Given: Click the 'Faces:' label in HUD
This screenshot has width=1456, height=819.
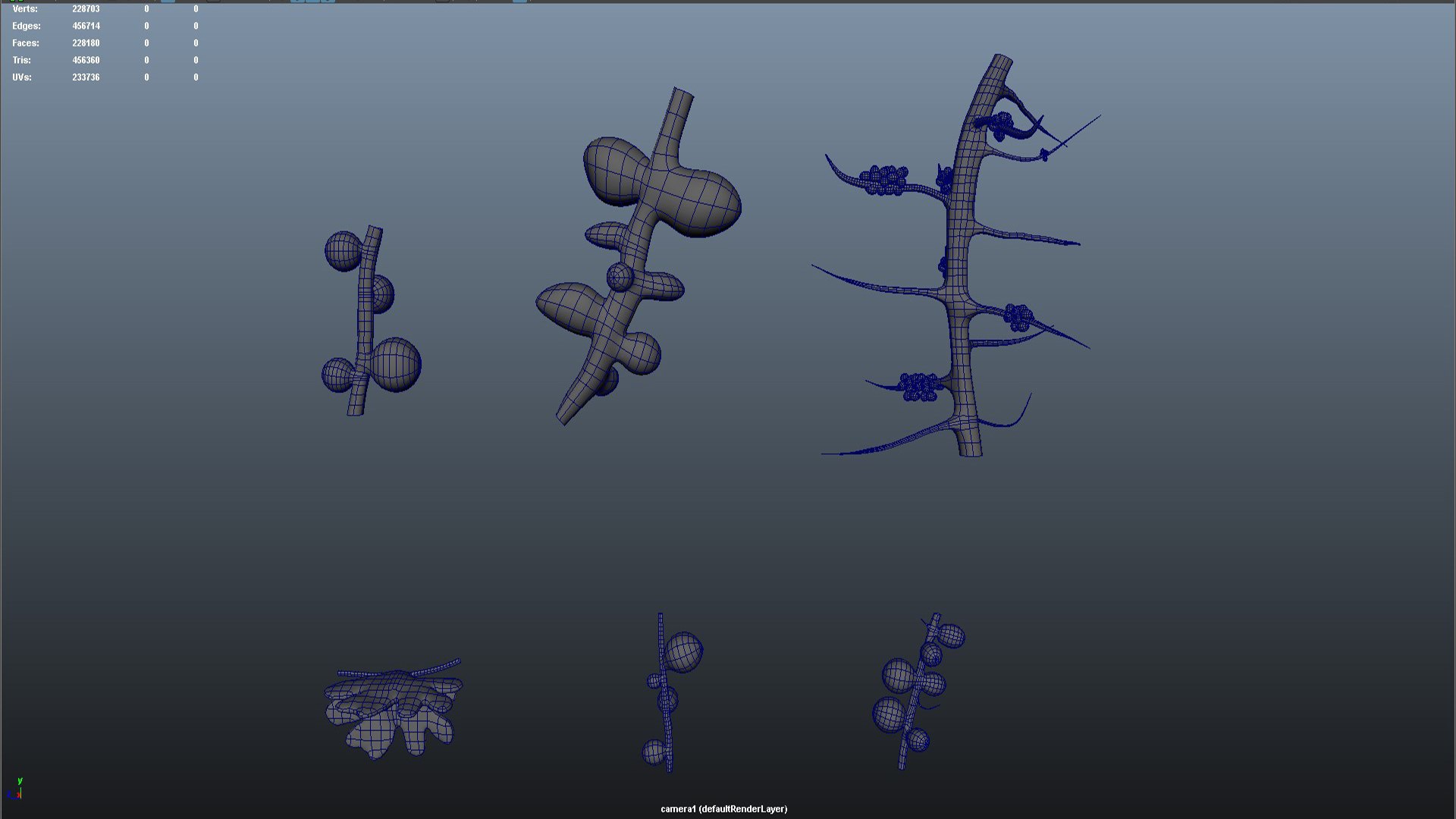Looking at the screenshot, I should click(x=26, y=43).
